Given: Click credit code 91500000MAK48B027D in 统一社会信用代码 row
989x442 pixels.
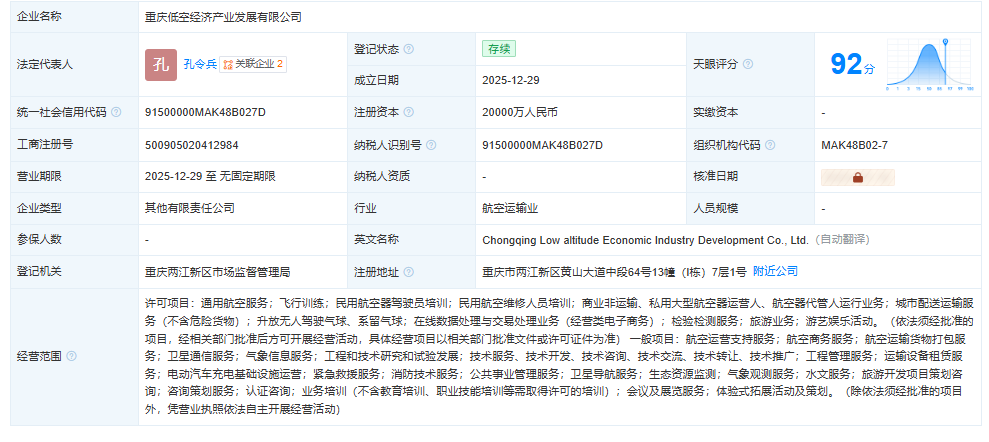Looking at the screenshot, I should click(x=205, y=112).
